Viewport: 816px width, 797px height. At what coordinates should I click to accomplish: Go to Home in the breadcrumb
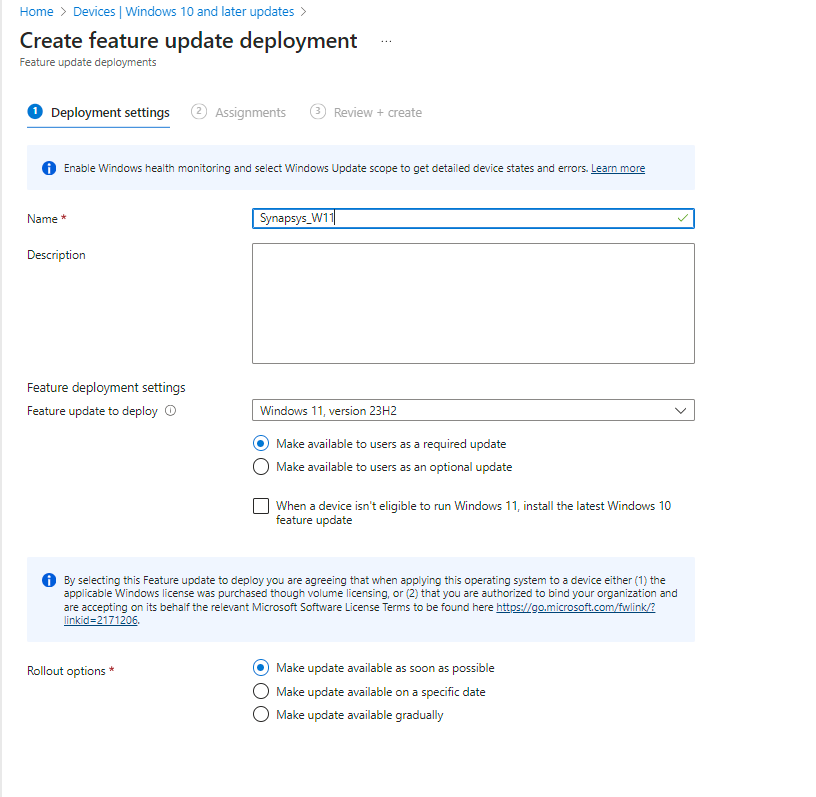pyautogui.click(x=36, y=12)
